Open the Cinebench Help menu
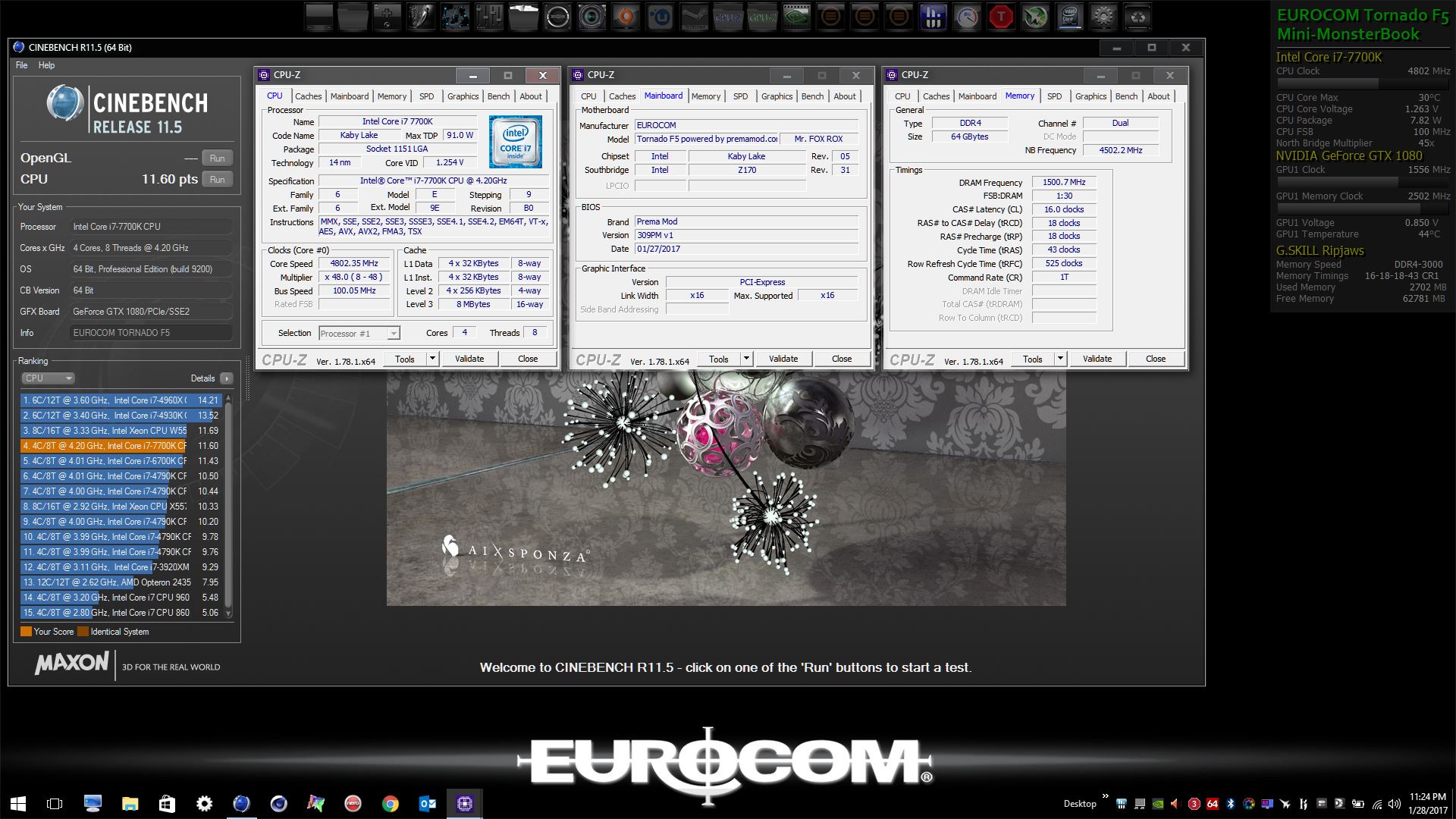The image size is (1456, 819). click(46, 65)
